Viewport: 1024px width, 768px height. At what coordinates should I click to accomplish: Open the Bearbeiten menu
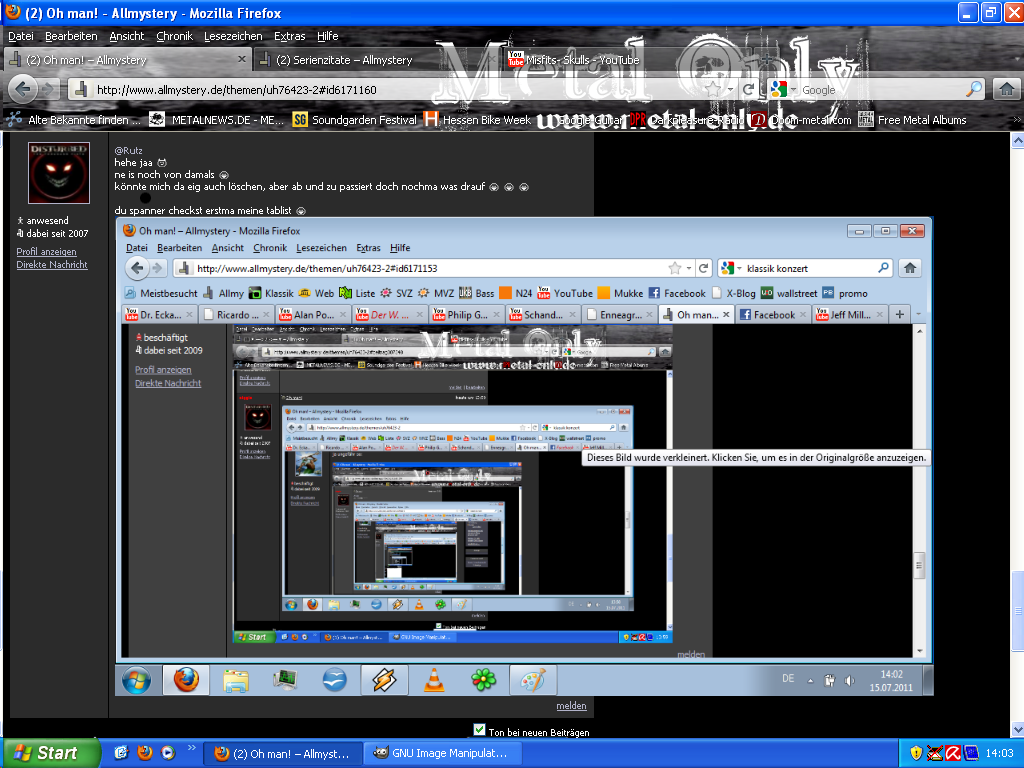tap(71, 36)
